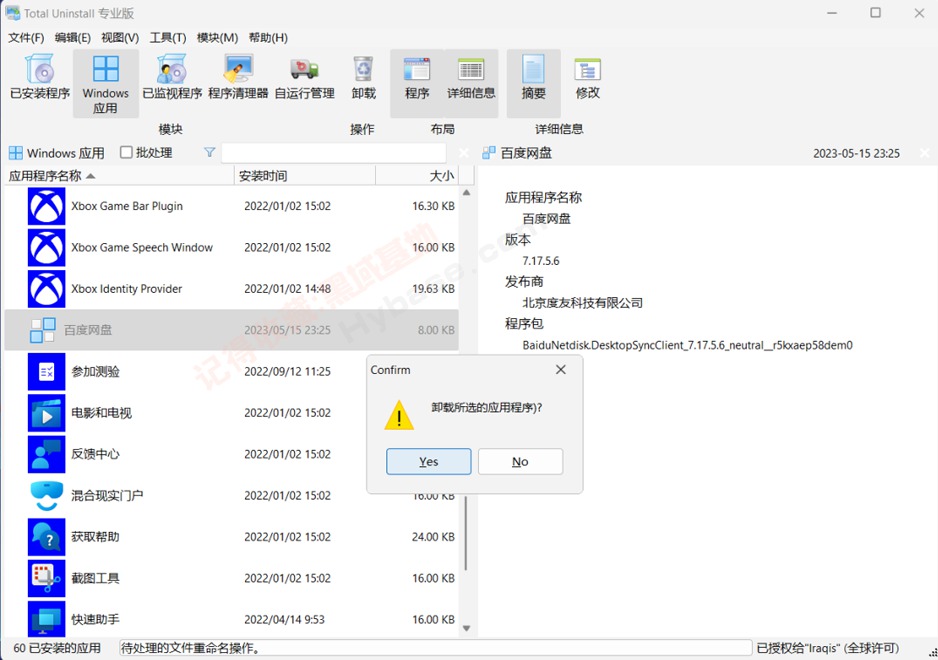
Task: Select the 电影和电视 row name
Action: (x=101, y=413)
